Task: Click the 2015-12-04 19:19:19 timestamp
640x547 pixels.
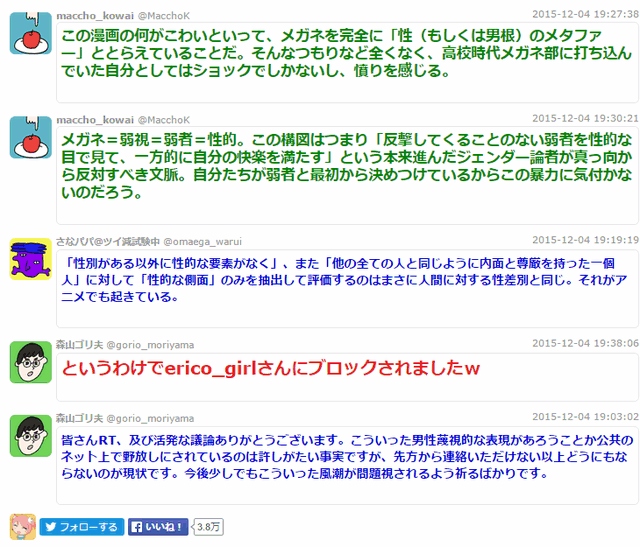Action: click(x=583, y=240)
